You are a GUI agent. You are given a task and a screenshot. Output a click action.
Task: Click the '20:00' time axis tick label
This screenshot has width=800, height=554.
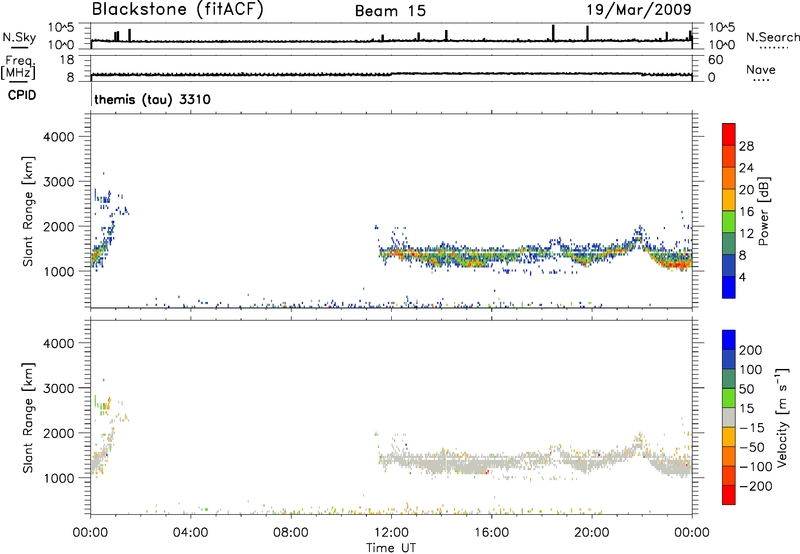point(592,533)
